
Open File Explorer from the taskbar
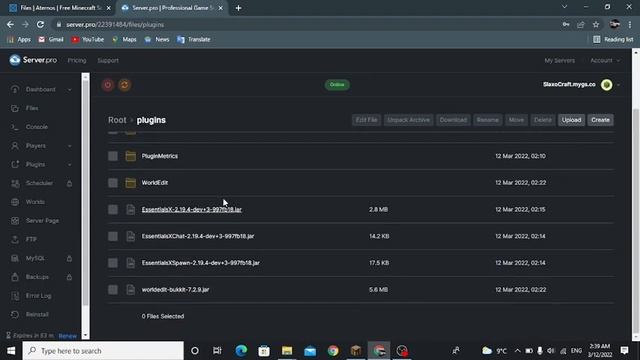(287, 351)
